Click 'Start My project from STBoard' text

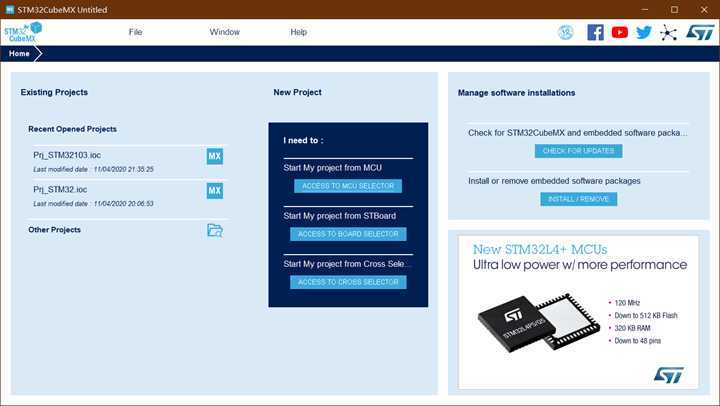pos(339,216)
